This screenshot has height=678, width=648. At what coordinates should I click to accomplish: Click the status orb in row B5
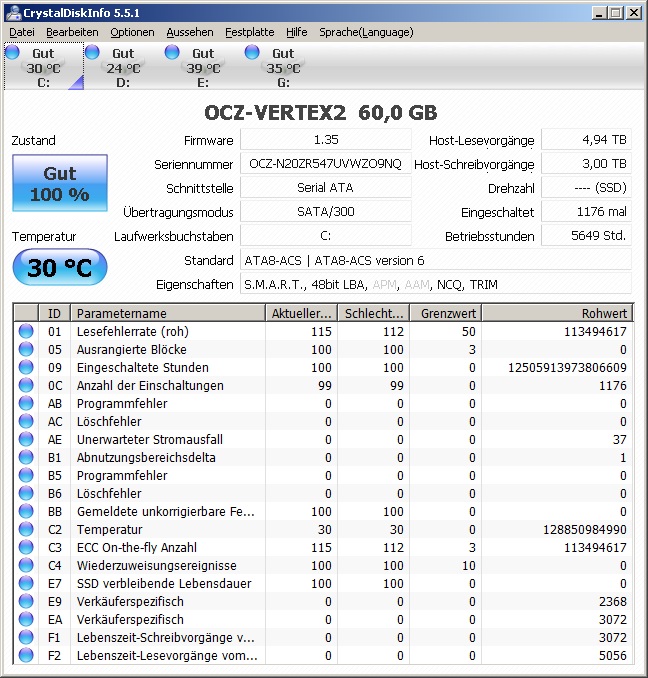[x=26, y=476]
